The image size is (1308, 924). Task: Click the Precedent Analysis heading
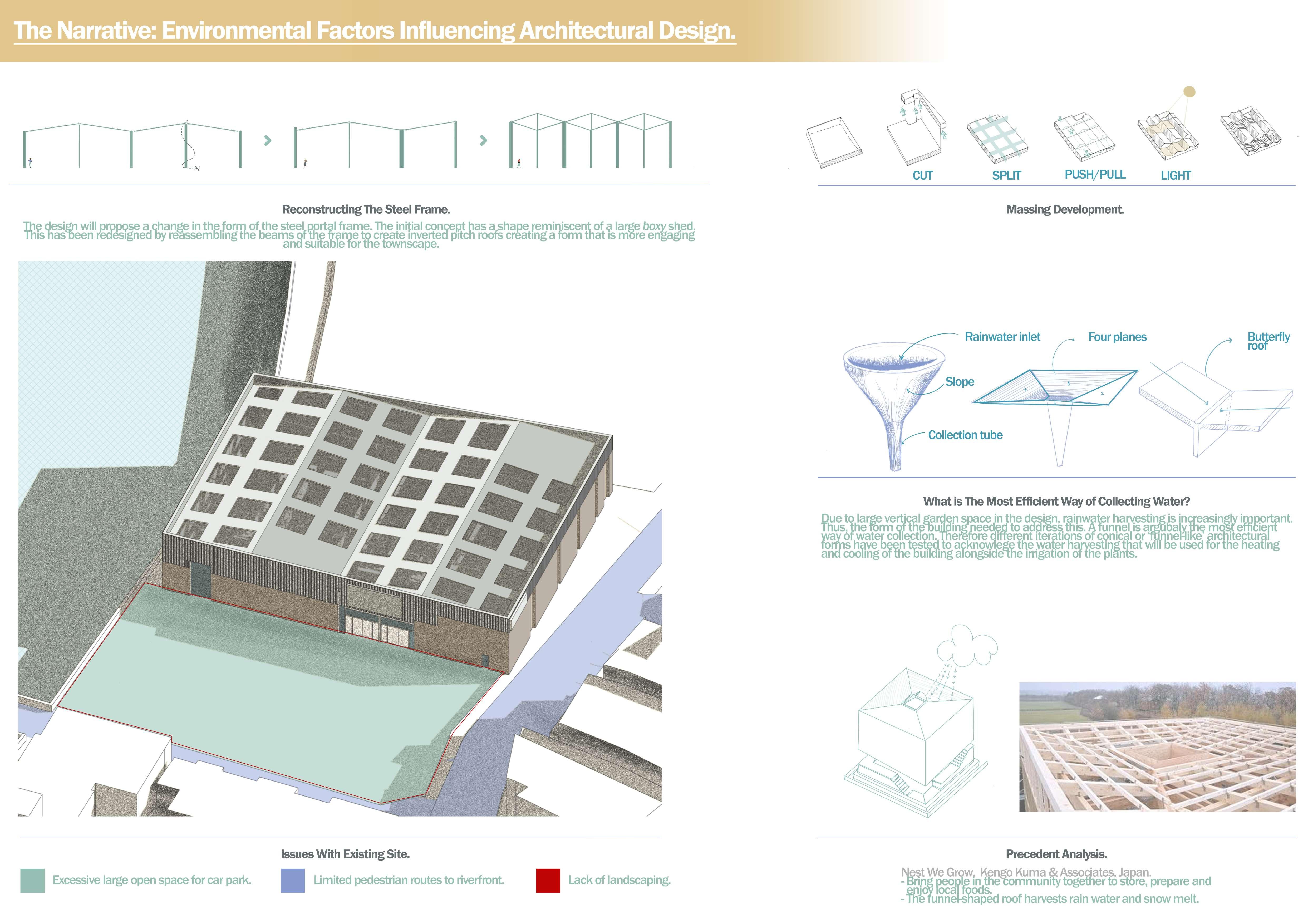tap(1056, 854)
